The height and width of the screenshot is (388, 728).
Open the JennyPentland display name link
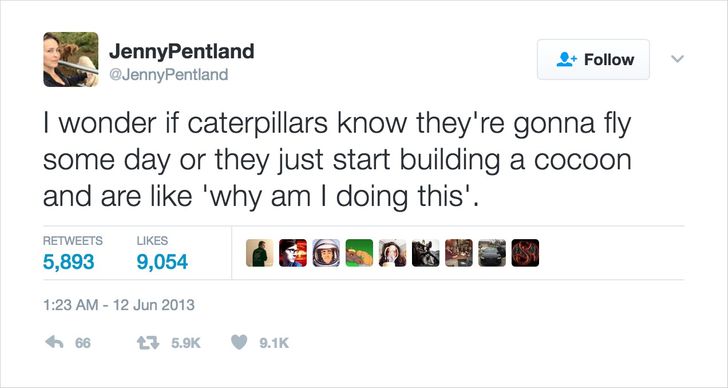pyautogui.click(x=182, y=51)
